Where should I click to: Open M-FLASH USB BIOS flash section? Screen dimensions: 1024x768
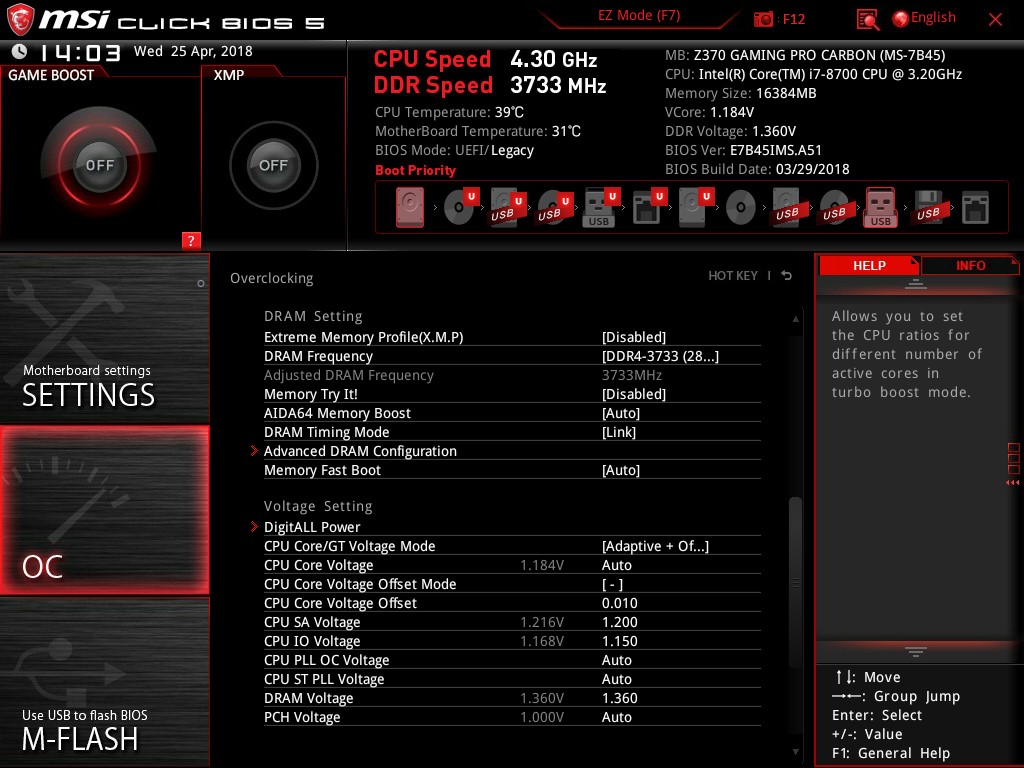(x=104, y=683)
